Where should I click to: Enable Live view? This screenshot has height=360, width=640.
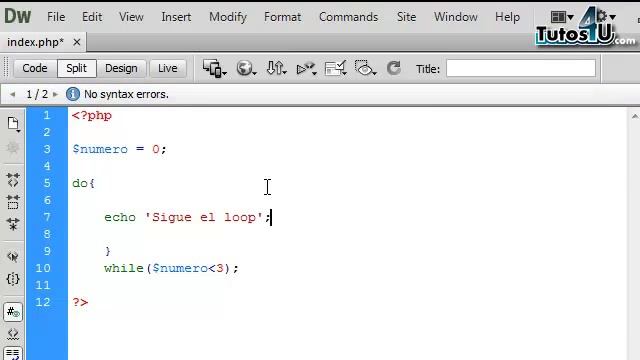coord(168,68)
